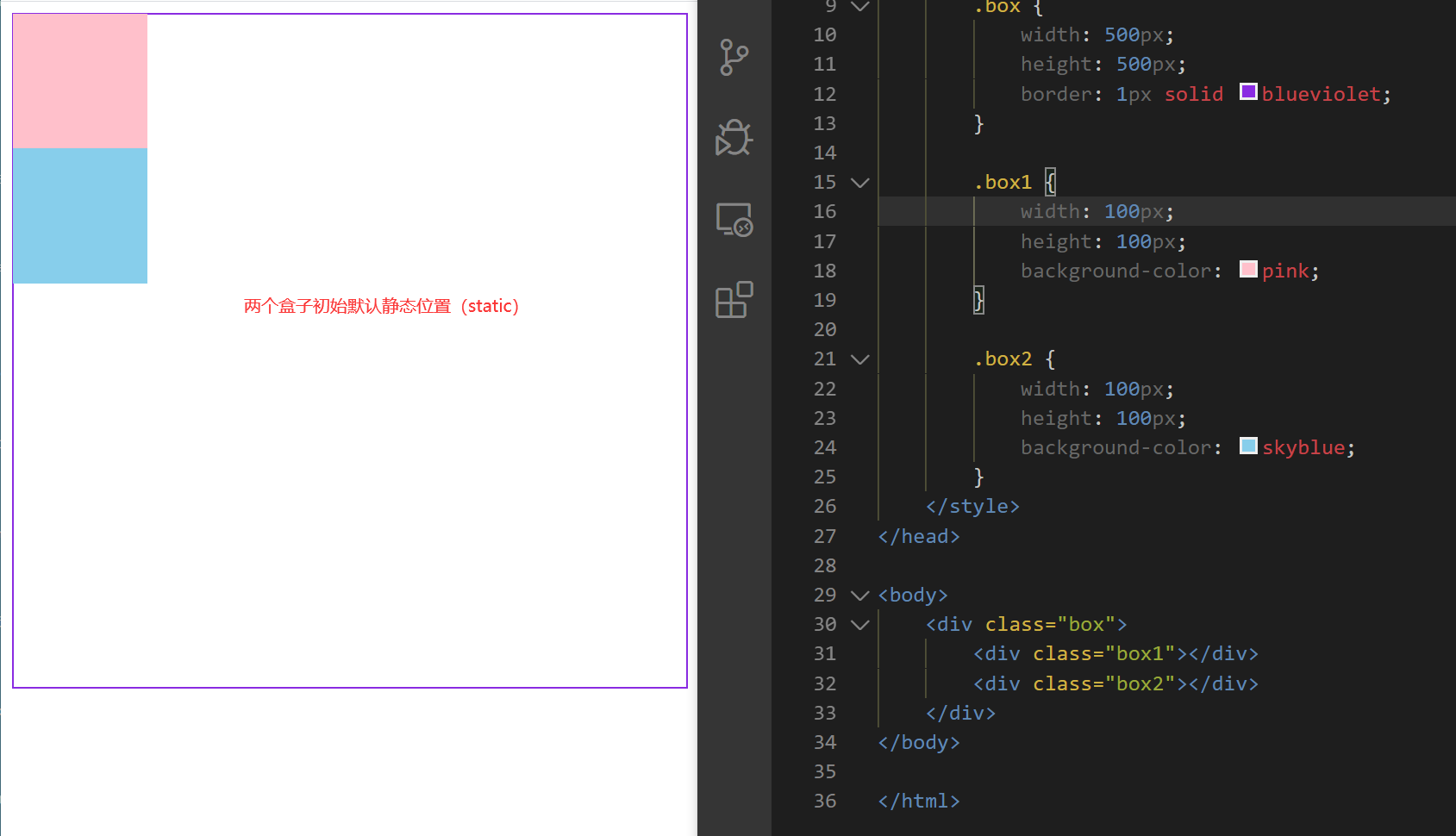Click the closing body tag
The width and height of the screenshot is (1456, 836).
point(919,743)
